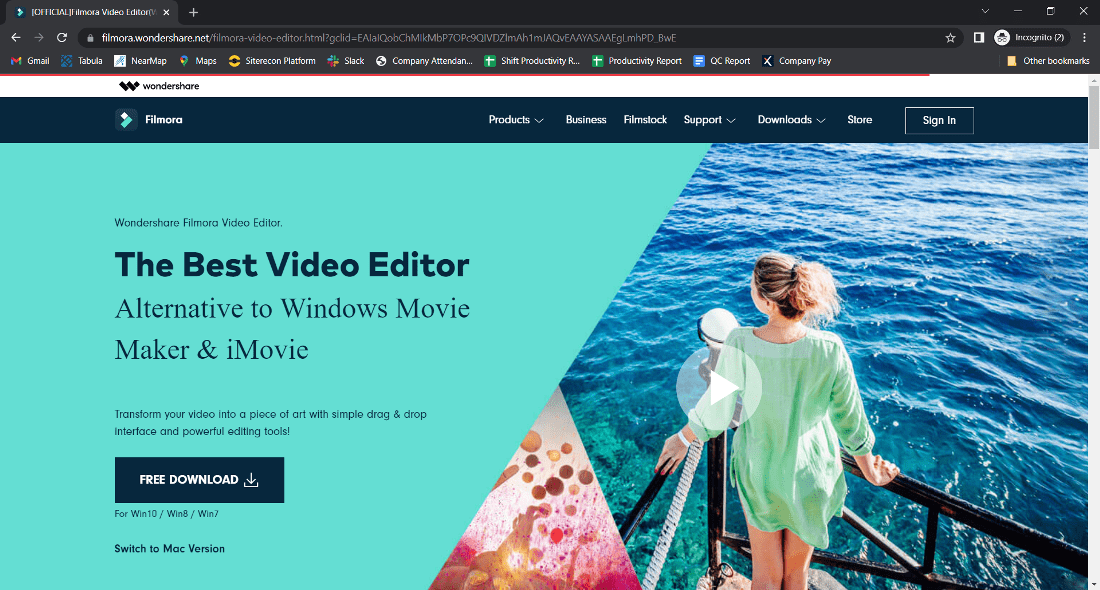Open Chrome's three-dot menu
Screen dimensions: 1100x590
[x=1085, y=38]
